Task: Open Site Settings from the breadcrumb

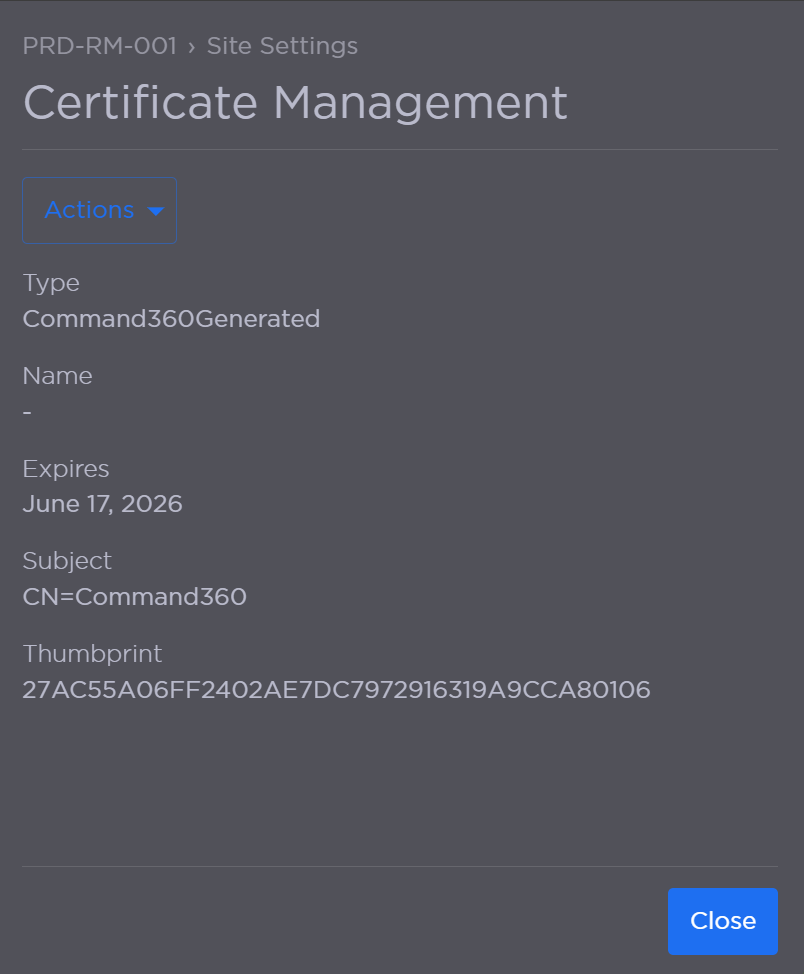Action: click(x=282, y=46)
